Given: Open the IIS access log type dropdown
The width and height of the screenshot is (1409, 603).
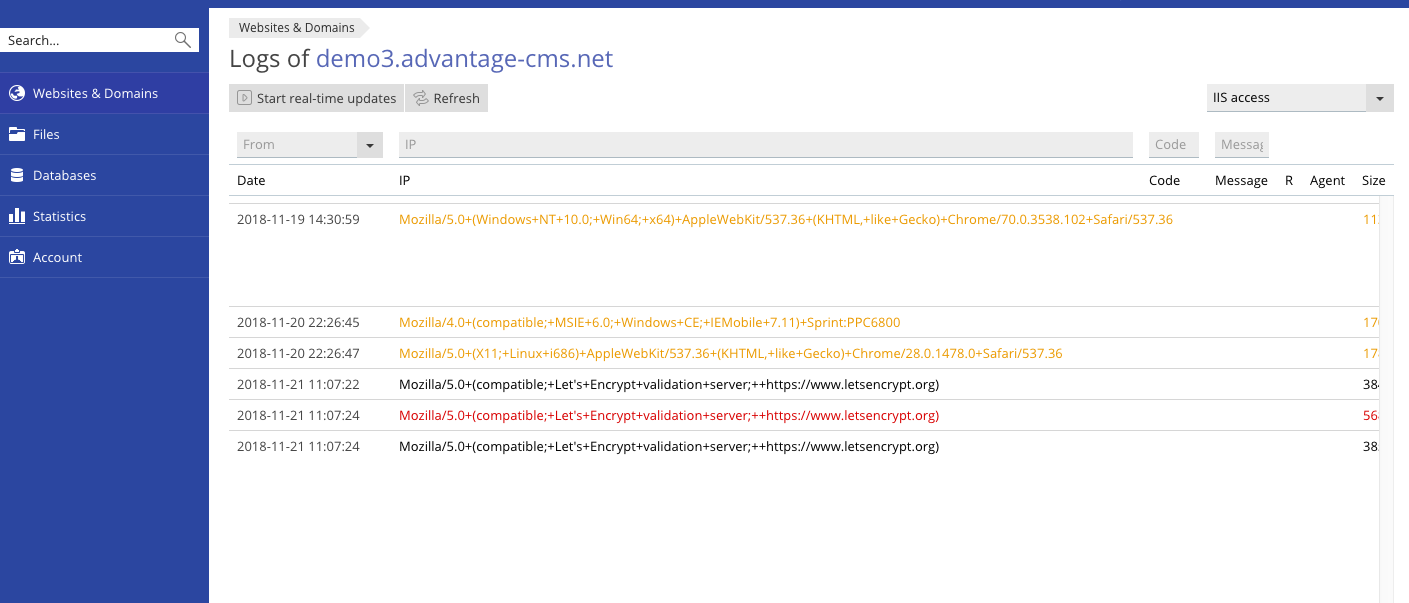Looking at the screenshot, I should 1300,98.
